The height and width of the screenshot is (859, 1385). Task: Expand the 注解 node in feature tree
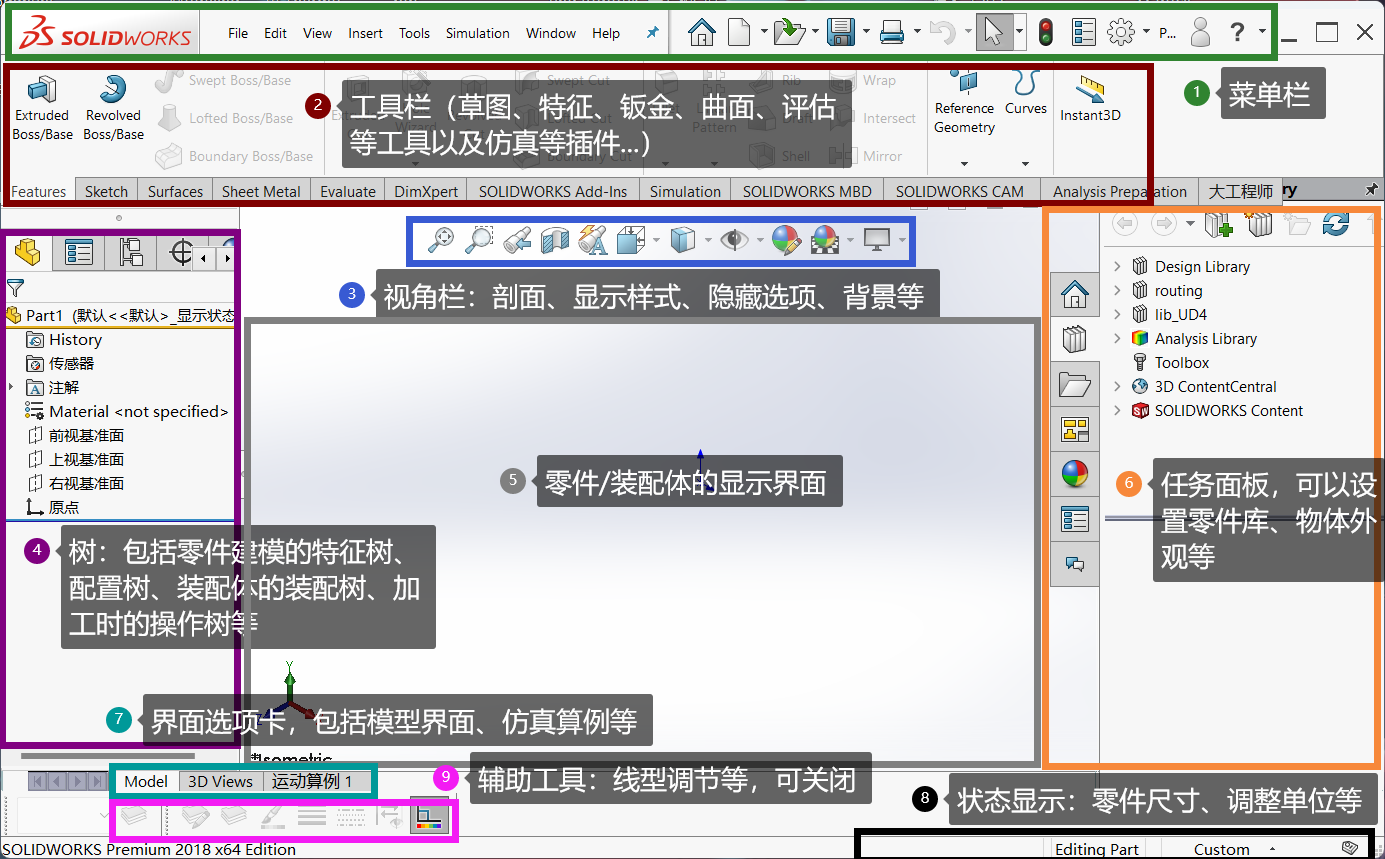coord(11,387)
